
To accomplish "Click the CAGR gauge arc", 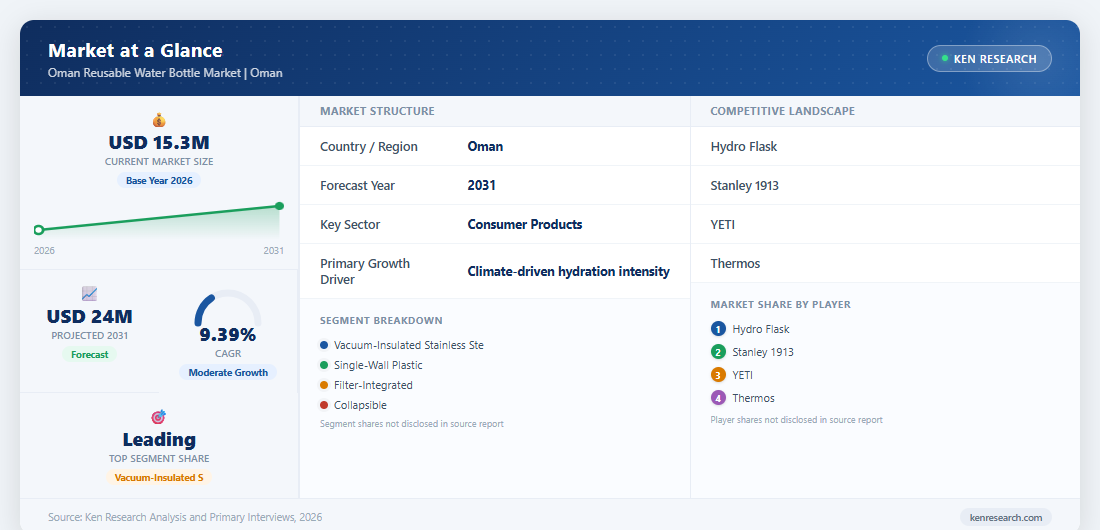I will pyautogui.click(x=228, y=307).
